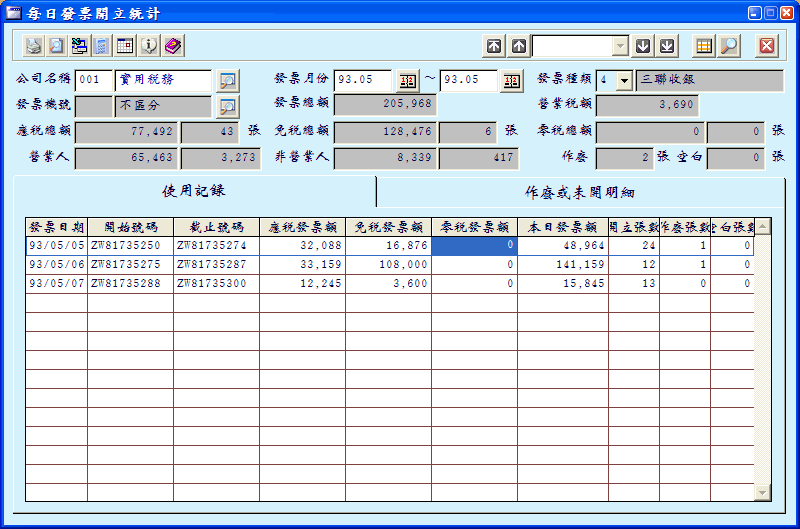Click the magnifier search icon in the toolbar
This screenshot has height=529, width=800.
click(729, 46)
